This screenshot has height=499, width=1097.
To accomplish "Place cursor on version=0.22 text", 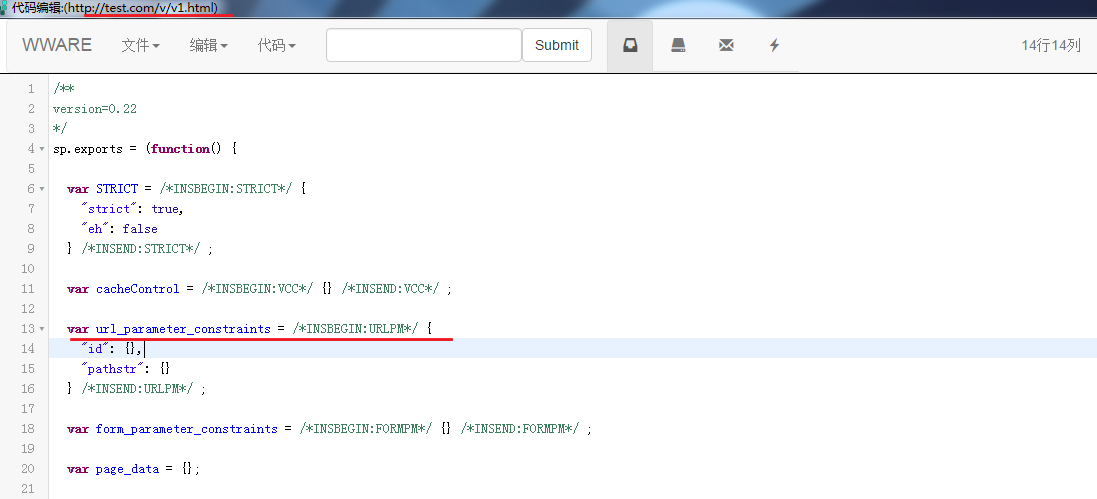I will click(95, 108).
